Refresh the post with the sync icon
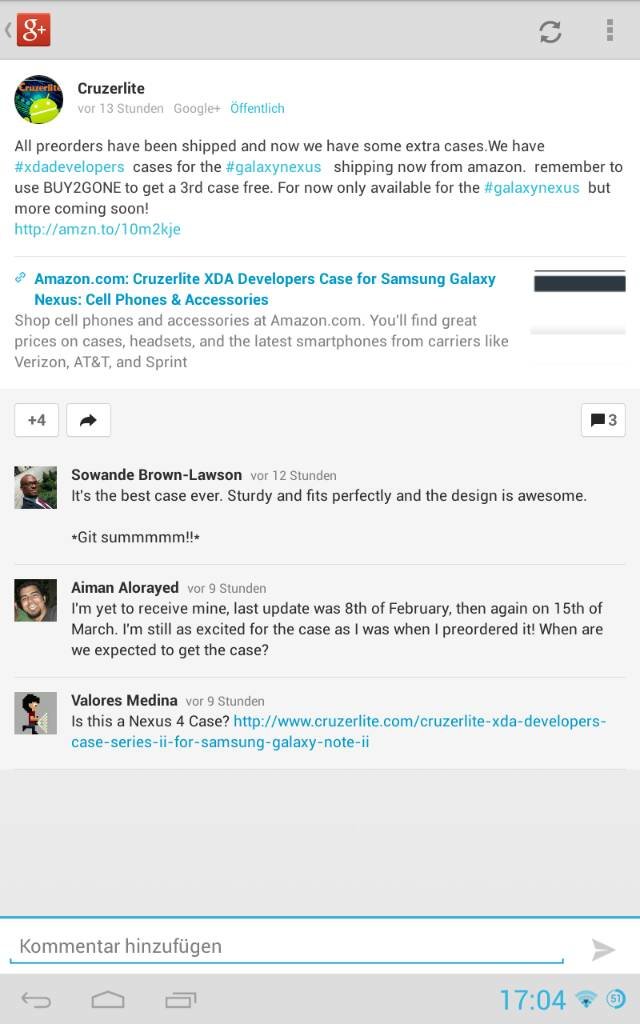 coord(550,31)
